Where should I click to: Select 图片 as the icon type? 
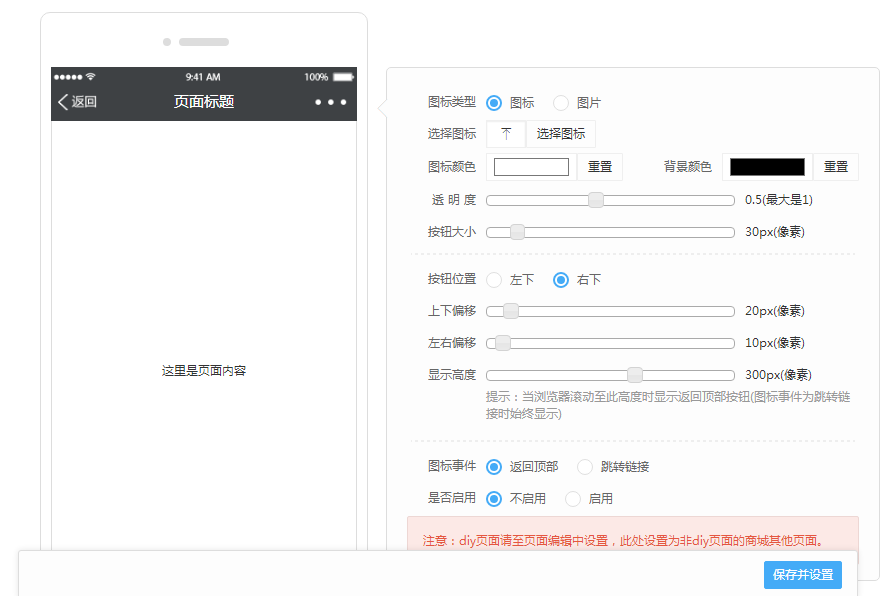tap(561, 103)
